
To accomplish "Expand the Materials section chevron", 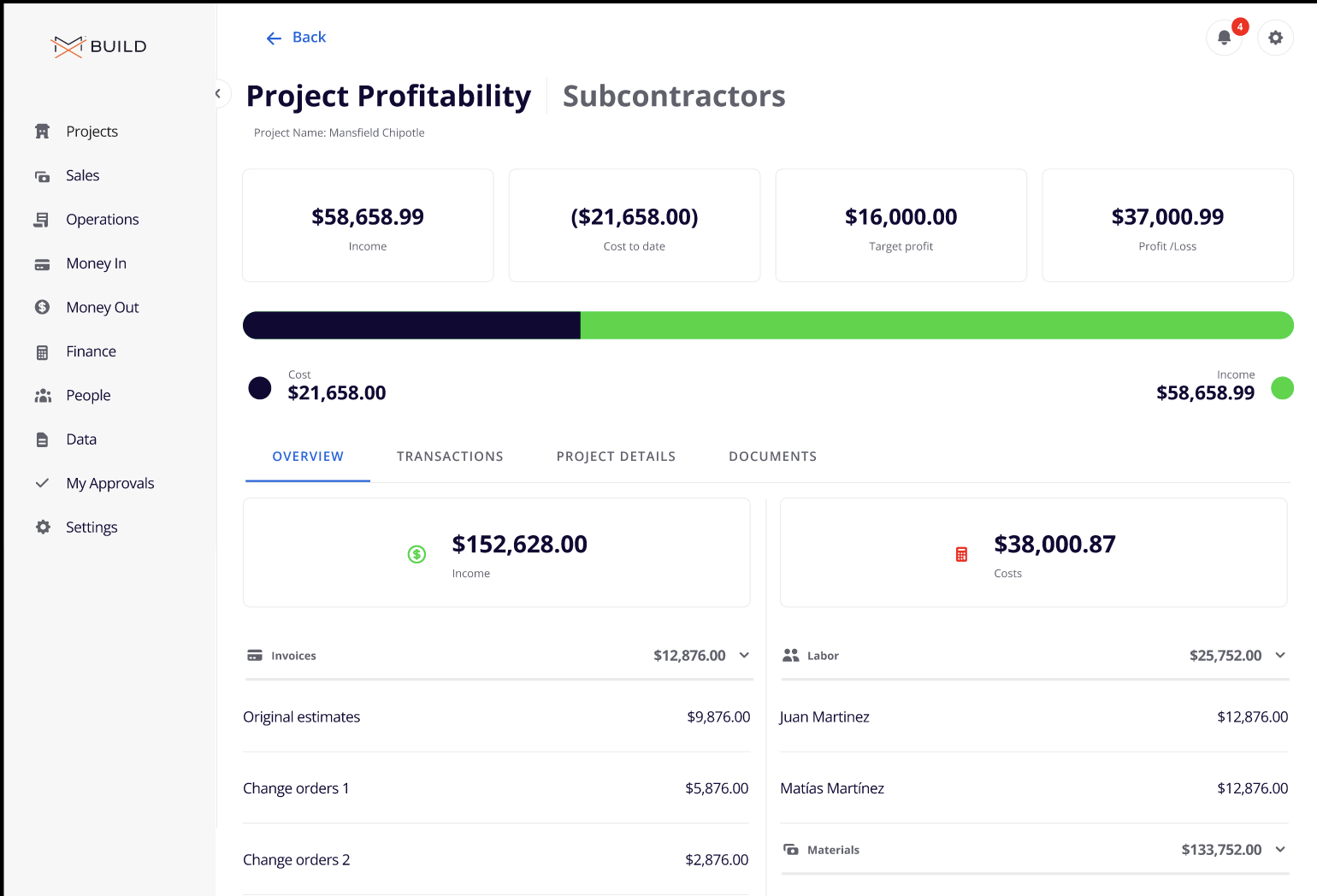I will [x=1280, y=850].
